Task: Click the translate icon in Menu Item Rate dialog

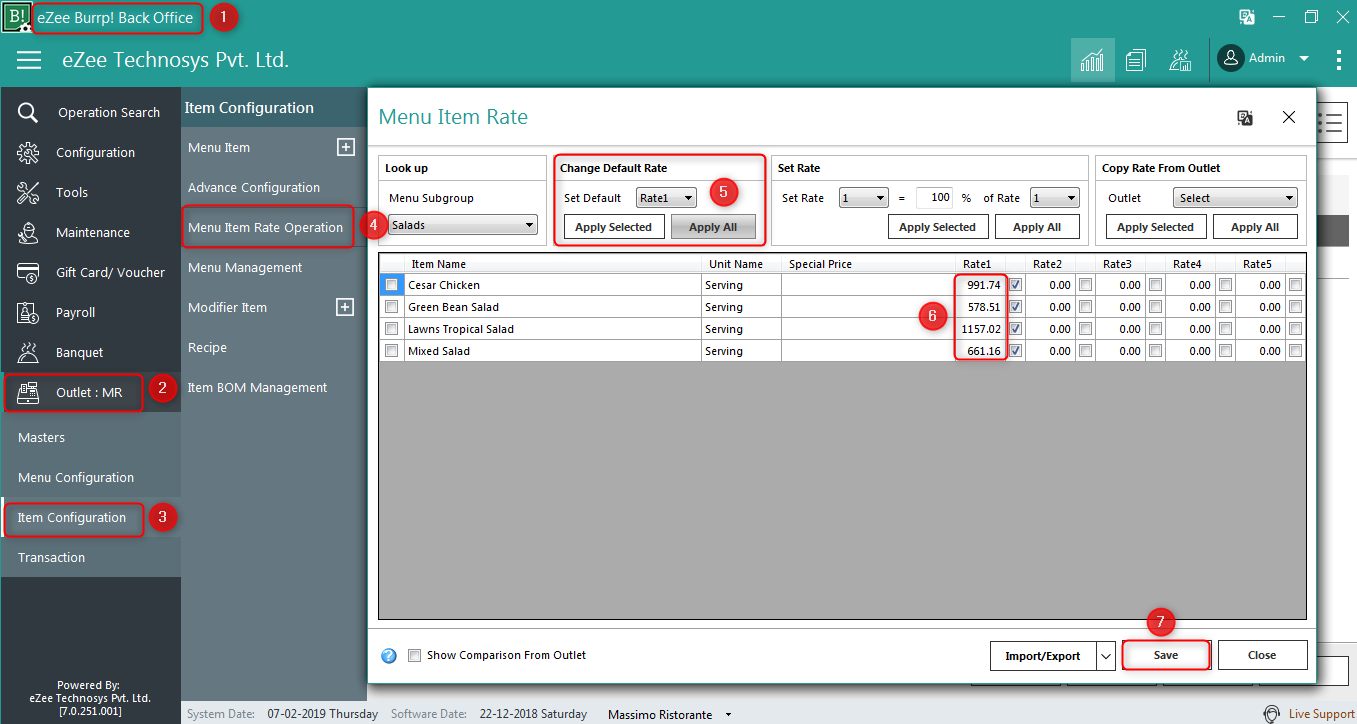Action: point(1245,118)
